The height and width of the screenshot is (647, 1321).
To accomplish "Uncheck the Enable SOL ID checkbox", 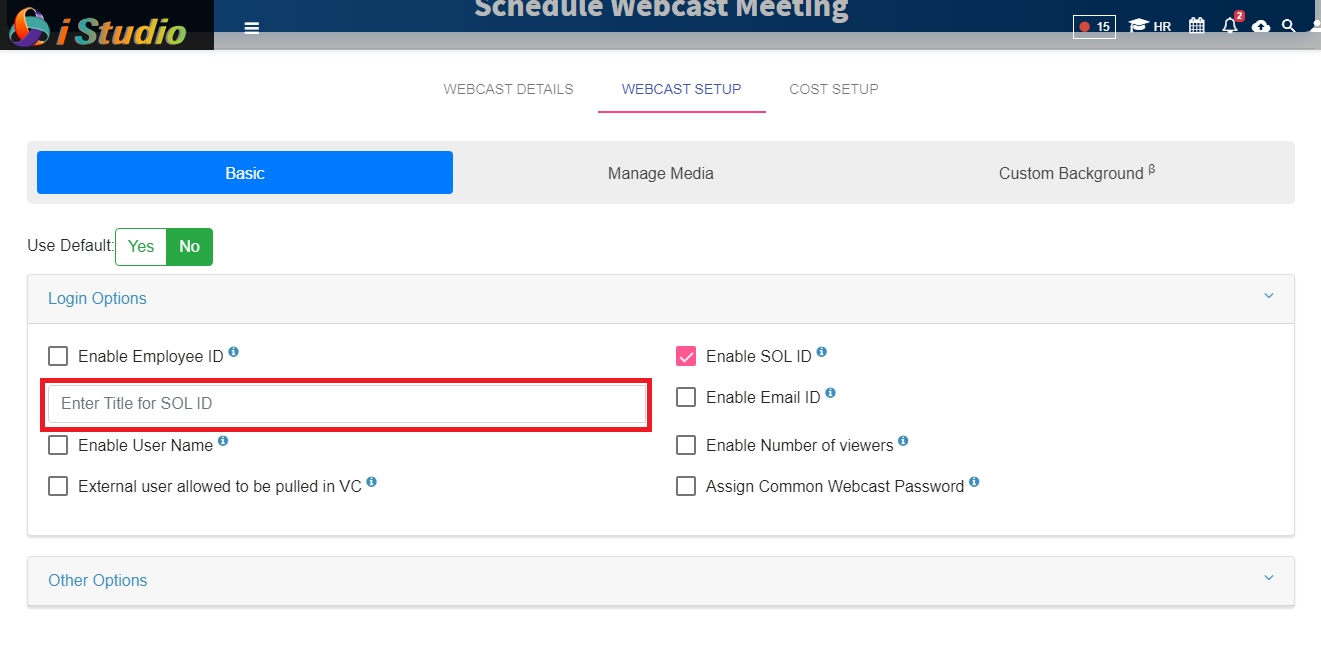I will click(686, 356).
